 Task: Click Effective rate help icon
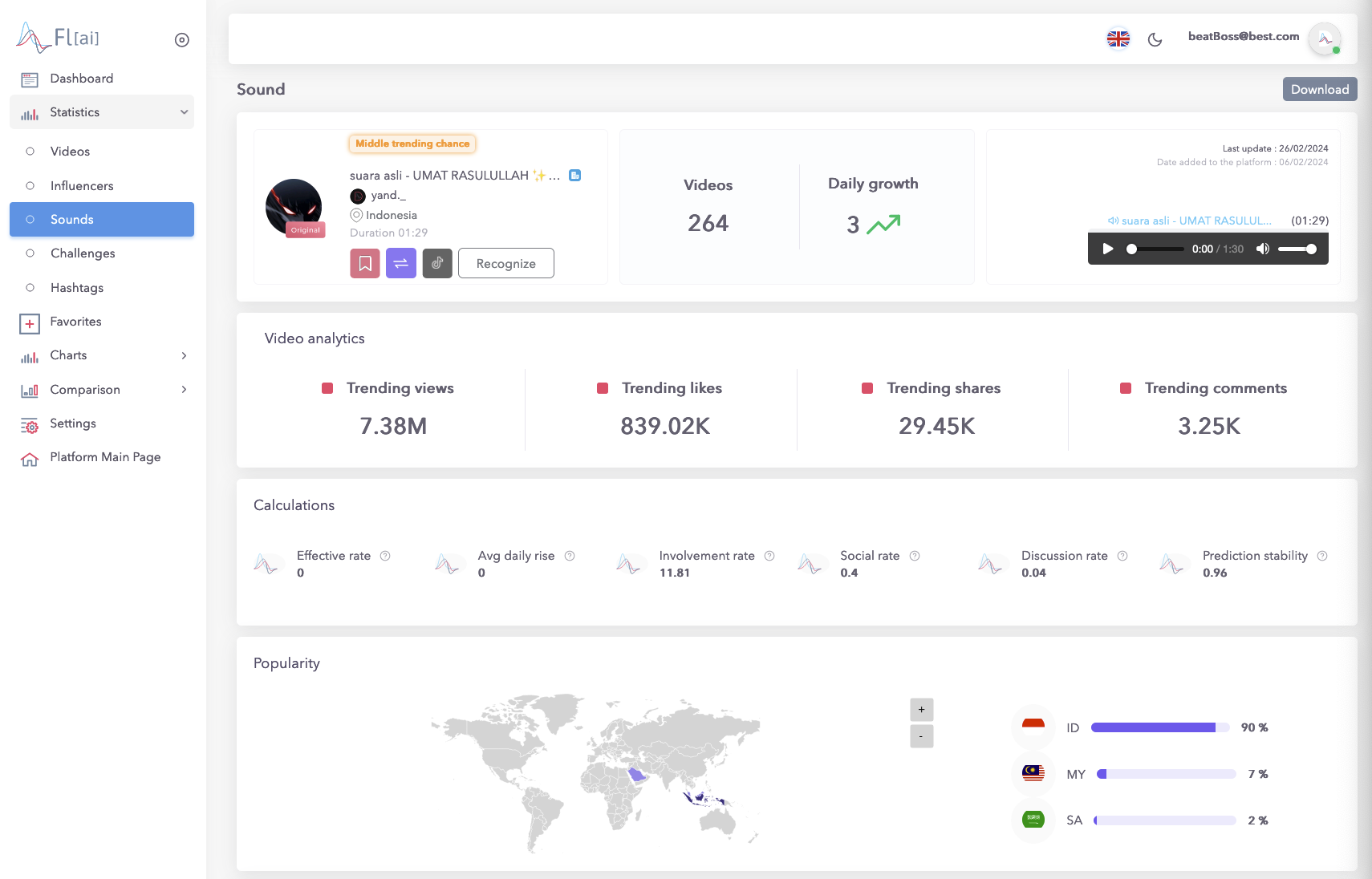(x=385, y=556)
